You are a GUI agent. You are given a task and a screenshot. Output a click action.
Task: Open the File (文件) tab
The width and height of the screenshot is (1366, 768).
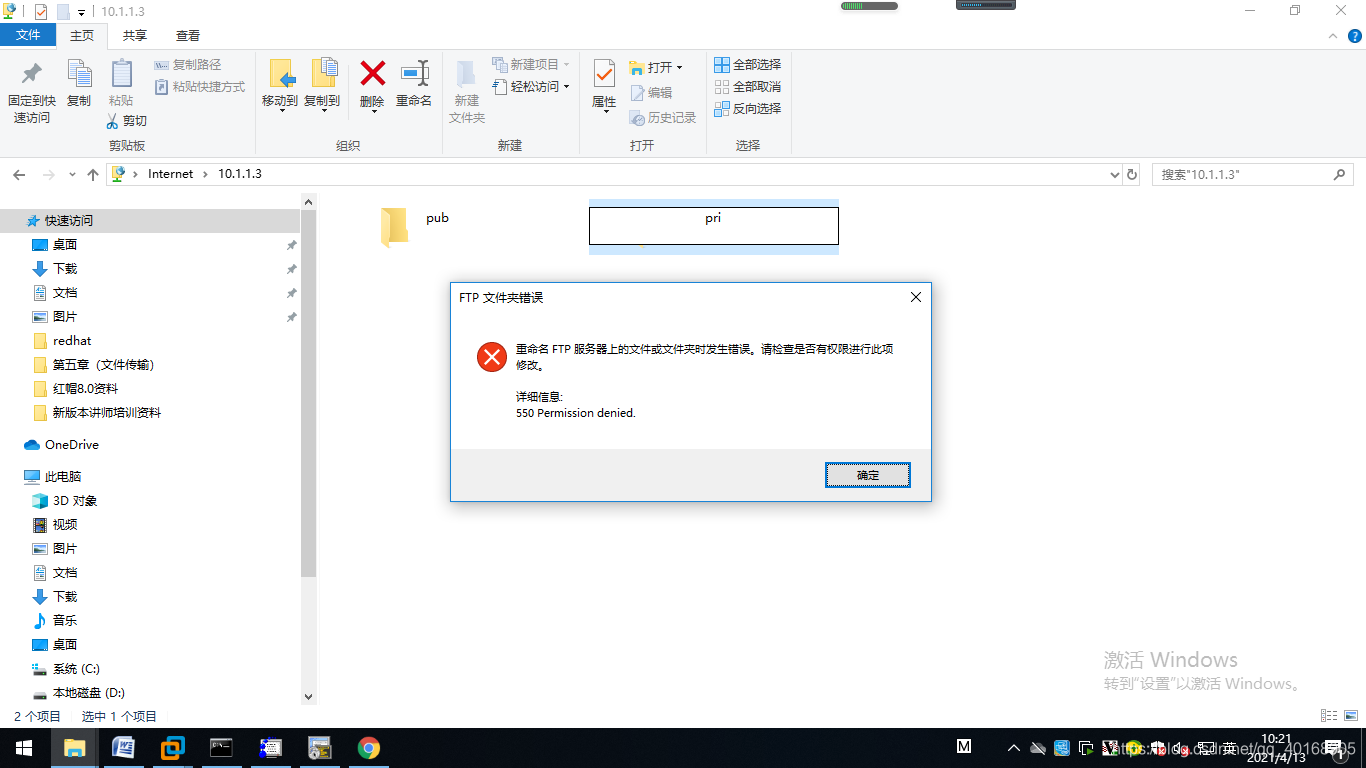[x=28, y=35]
